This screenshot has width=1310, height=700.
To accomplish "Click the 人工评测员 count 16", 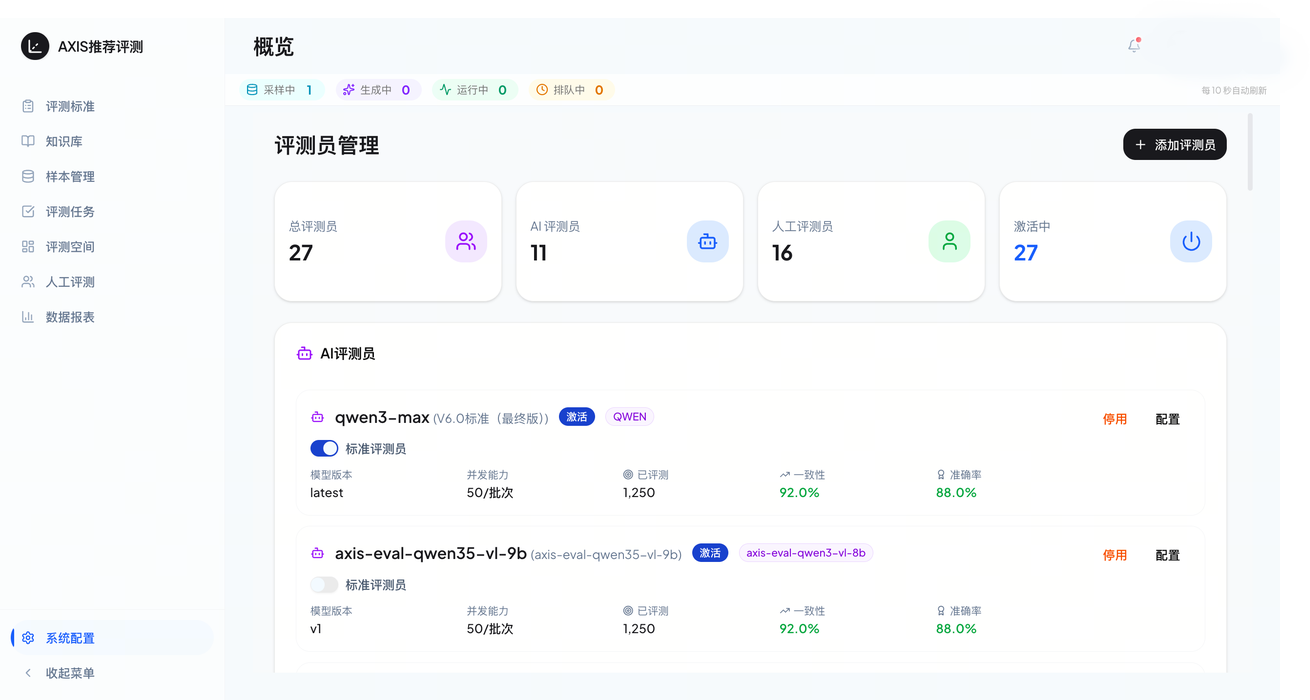I will [x=782, y=253].
